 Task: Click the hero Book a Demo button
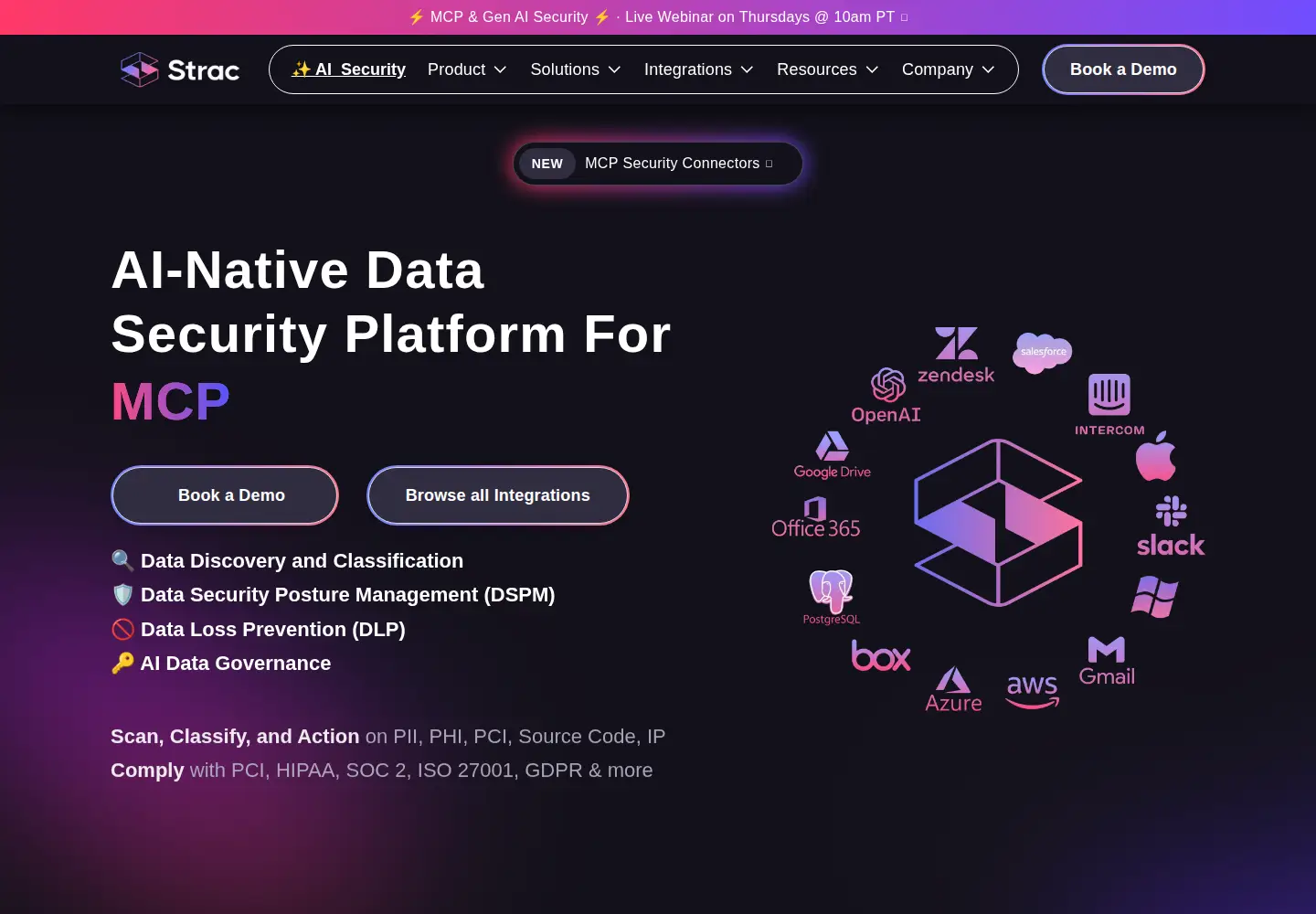pyautogui.click(x=225, y=495)
